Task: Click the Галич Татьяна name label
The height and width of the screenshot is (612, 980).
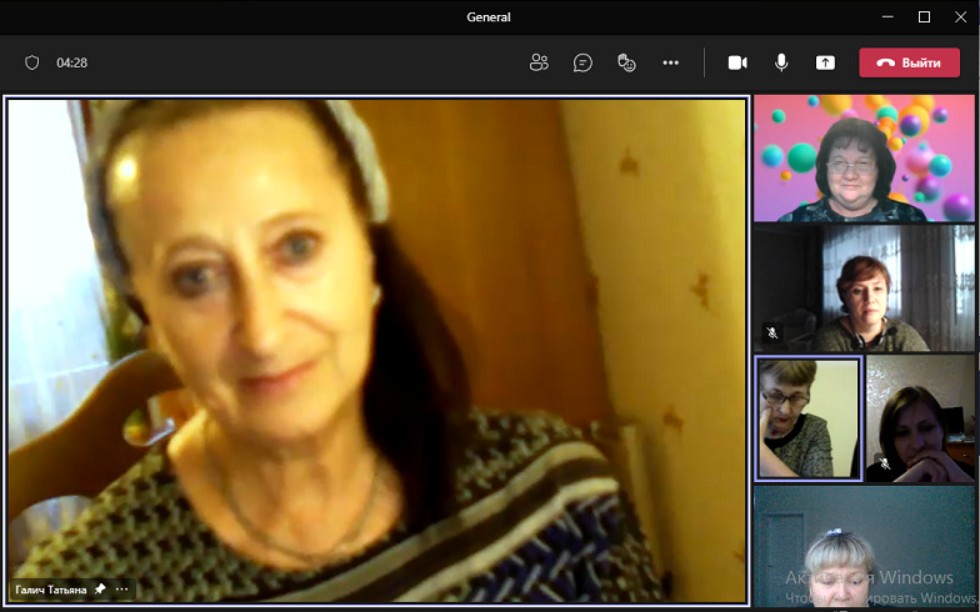Action: pyautogui.click(x=51, y=590)
